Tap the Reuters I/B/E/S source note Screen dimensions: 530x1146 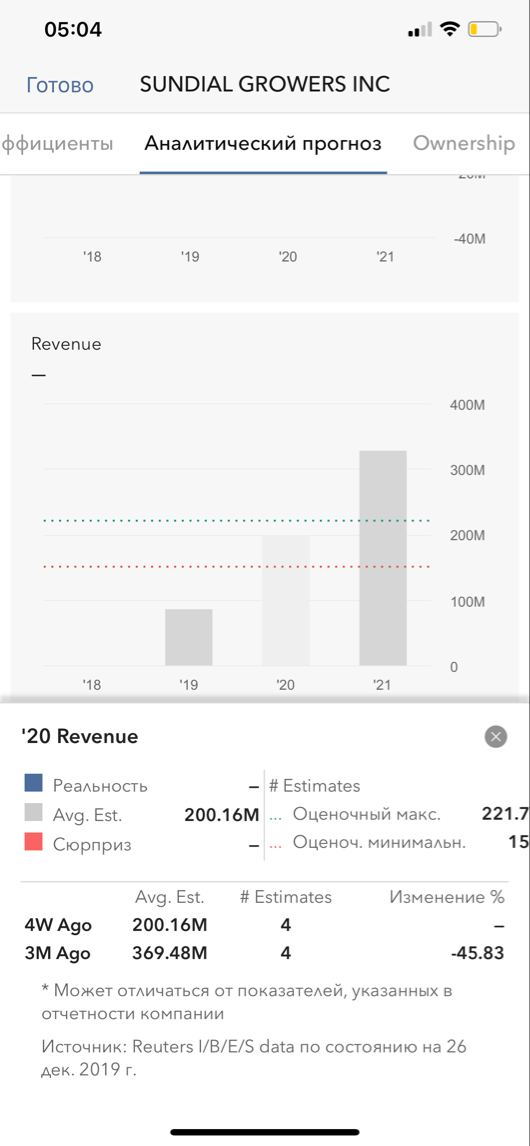[x=254, y=1059]
